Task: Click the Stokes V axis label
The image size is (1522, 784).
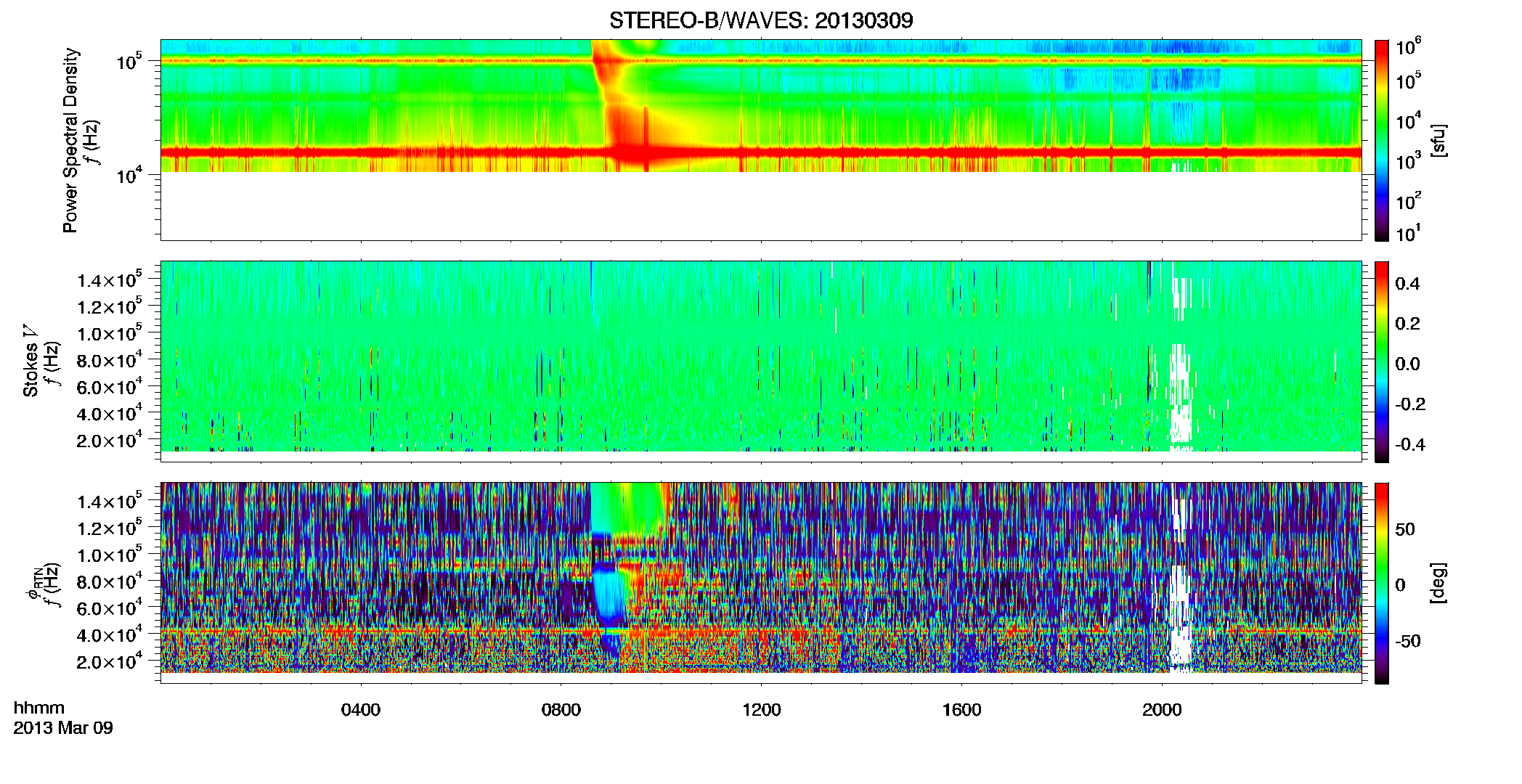Action: (30, 361)
